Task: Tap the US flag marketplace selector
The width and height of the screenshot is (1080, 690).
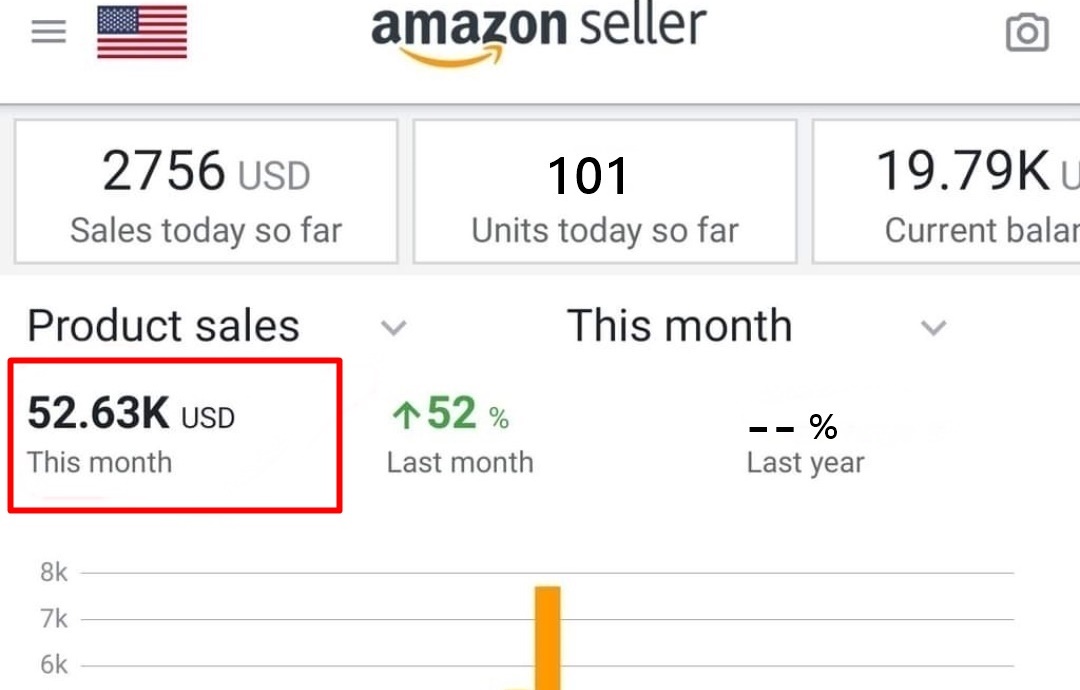Action: (142, 31)
